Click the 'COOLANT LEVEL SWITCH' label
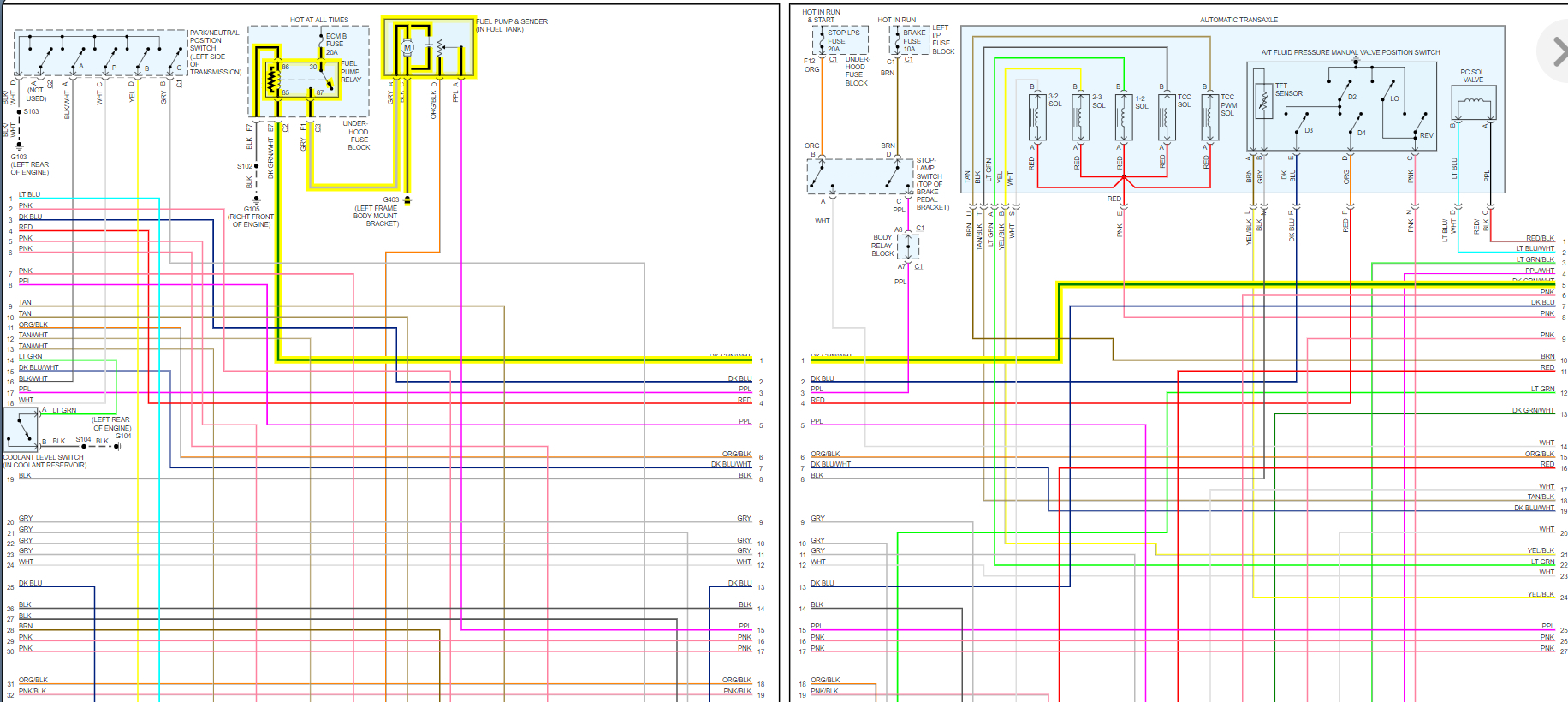The image size is (1568, 702). pyautogui.click(x=44, y=457)
